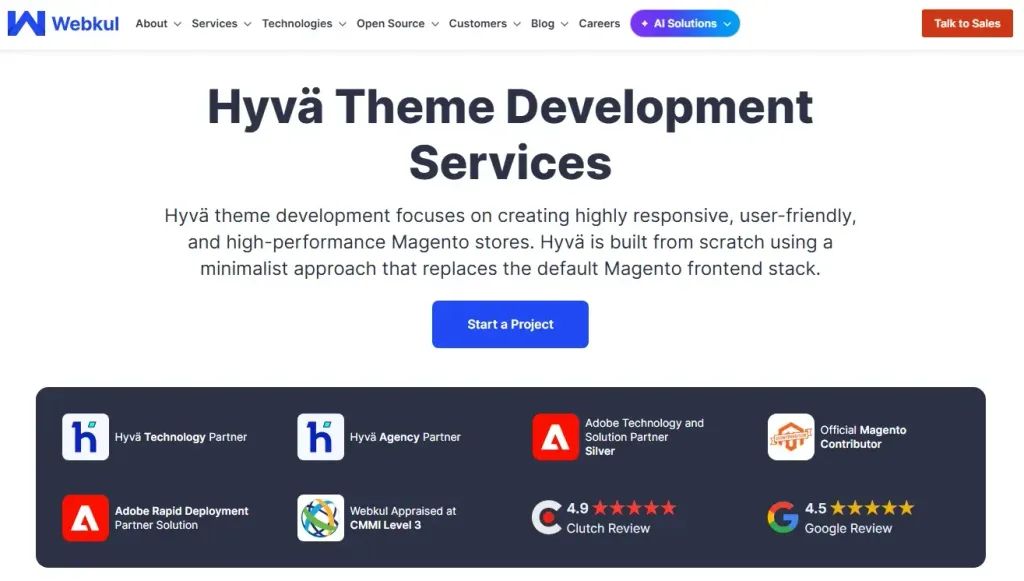Viewport: 1024px width, 581px height.
Task: Click the 4.5 Google rating number
Action: click(x=815, y=508)
